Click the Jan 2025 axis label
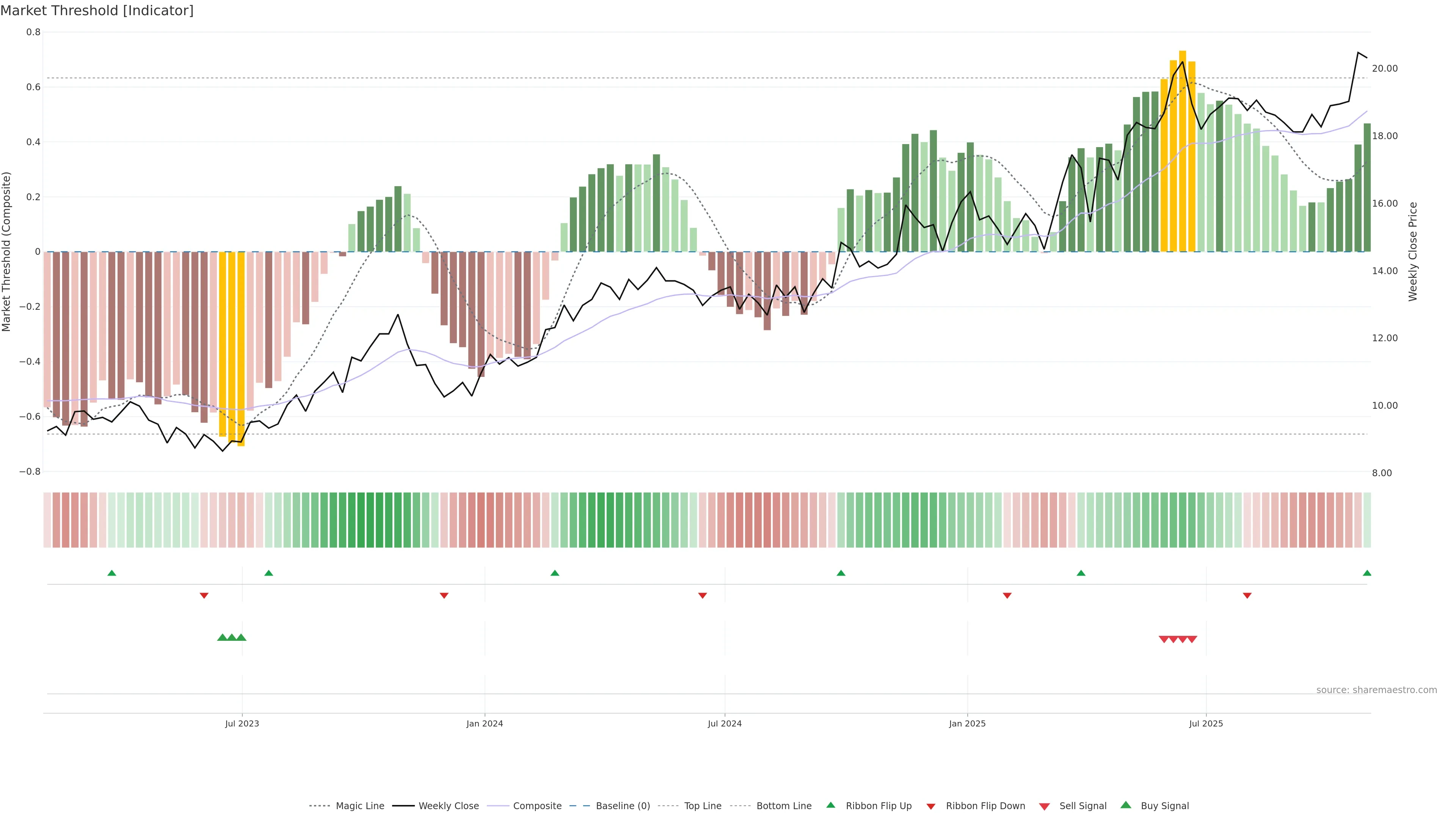 967,723
